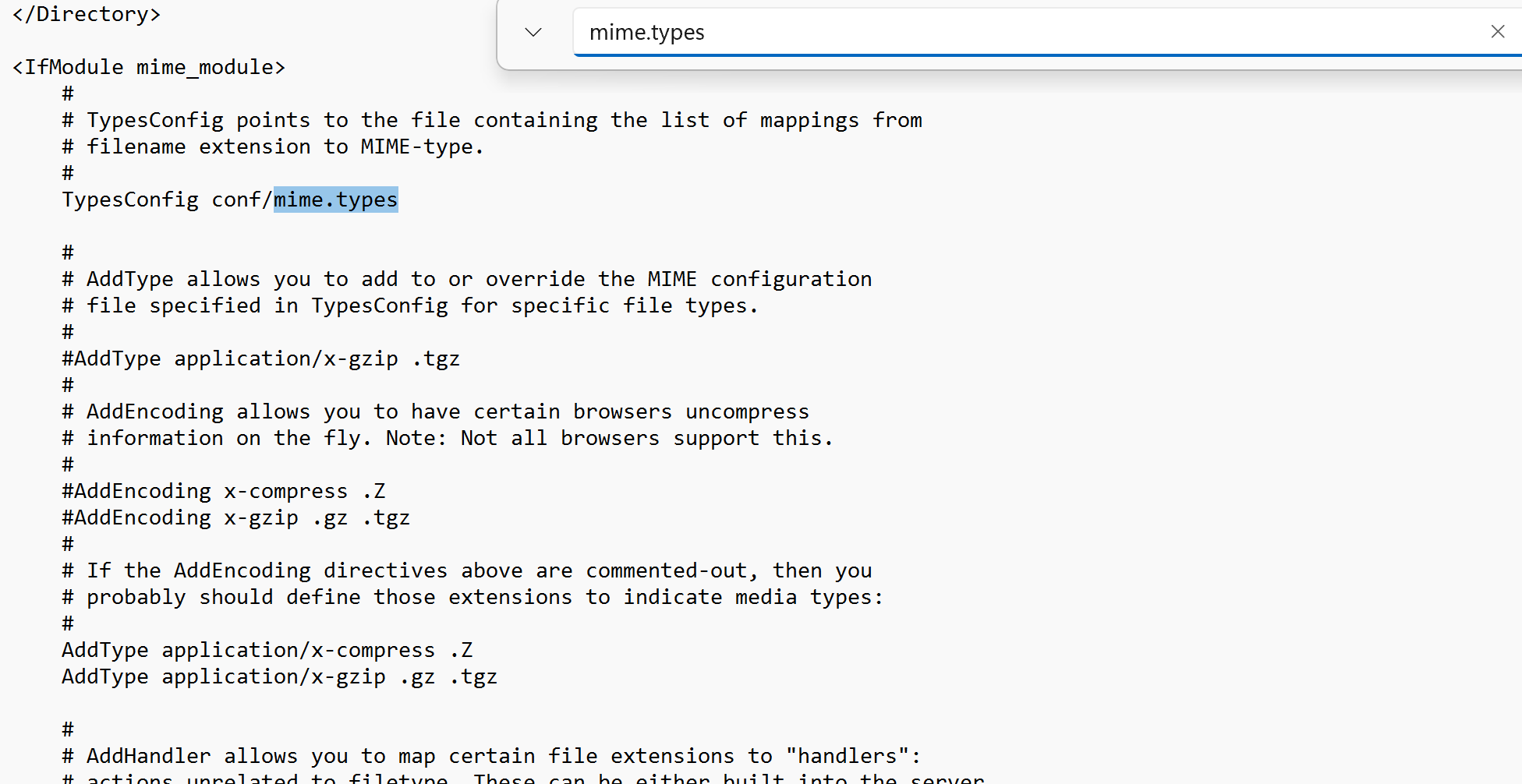Click the line "#AddType application/x-gzip .tgz"
1522x784 pixels.
[x=261, y=358]
